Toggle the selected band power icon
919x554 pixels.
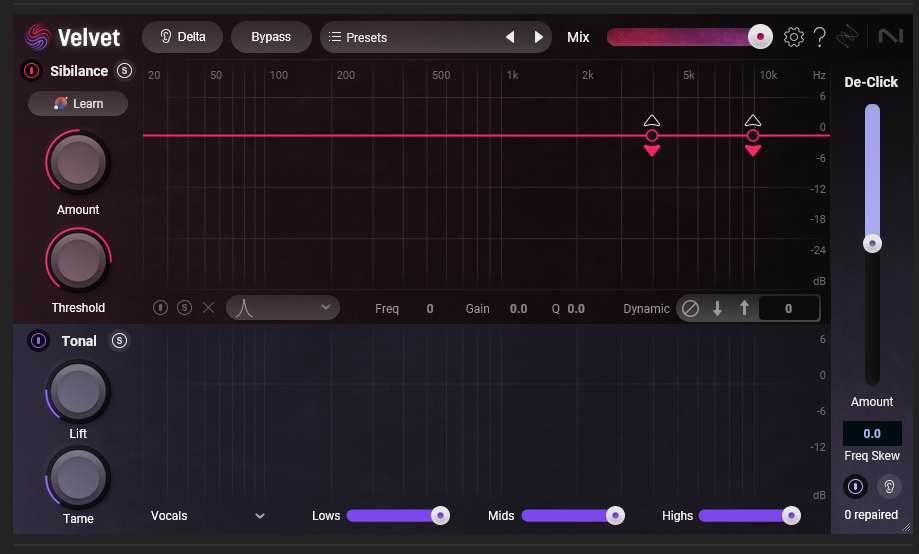[x=161, y=308]
